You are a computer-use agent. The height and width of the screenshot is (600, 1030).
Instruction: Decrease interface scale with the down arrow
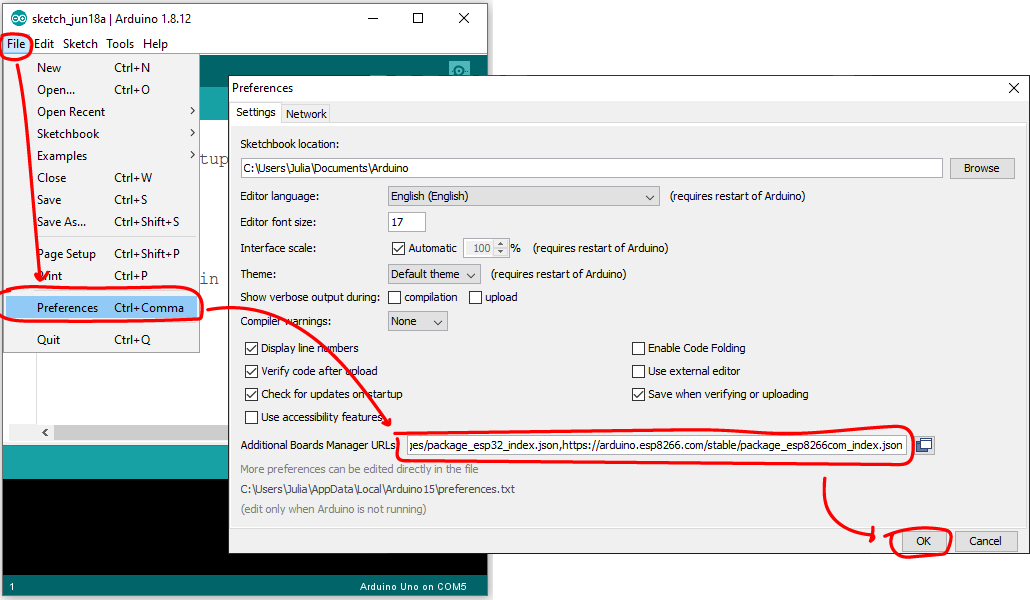tap(501, 252)
